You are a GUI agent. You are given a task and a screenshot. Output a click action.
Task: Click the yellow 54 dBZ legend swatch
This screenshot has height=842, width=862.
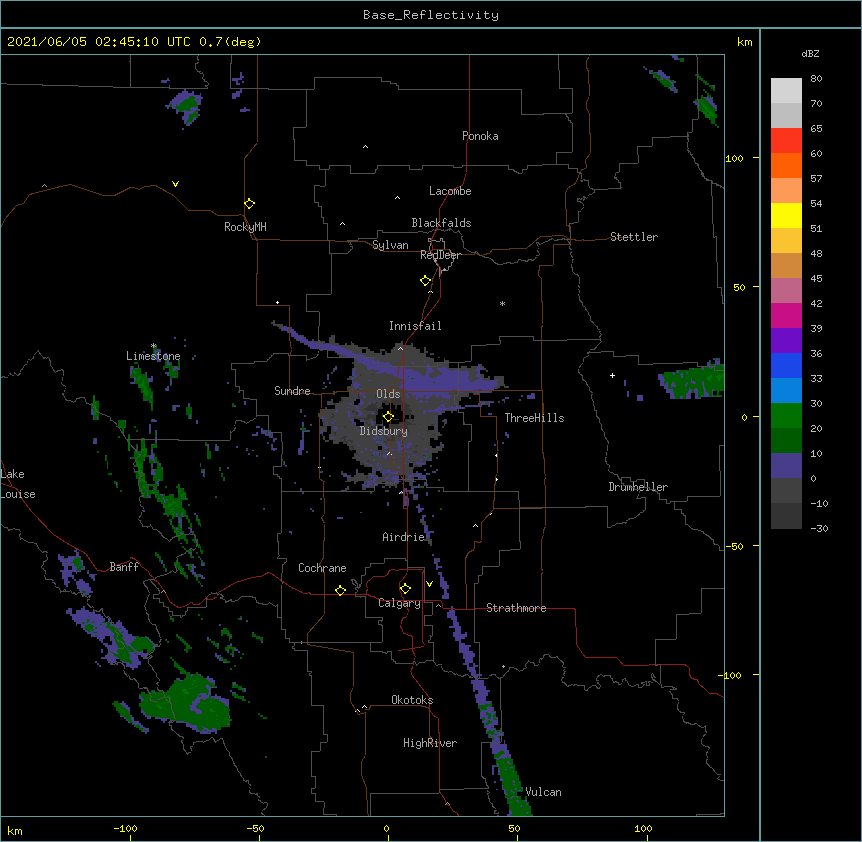(786, 215)
